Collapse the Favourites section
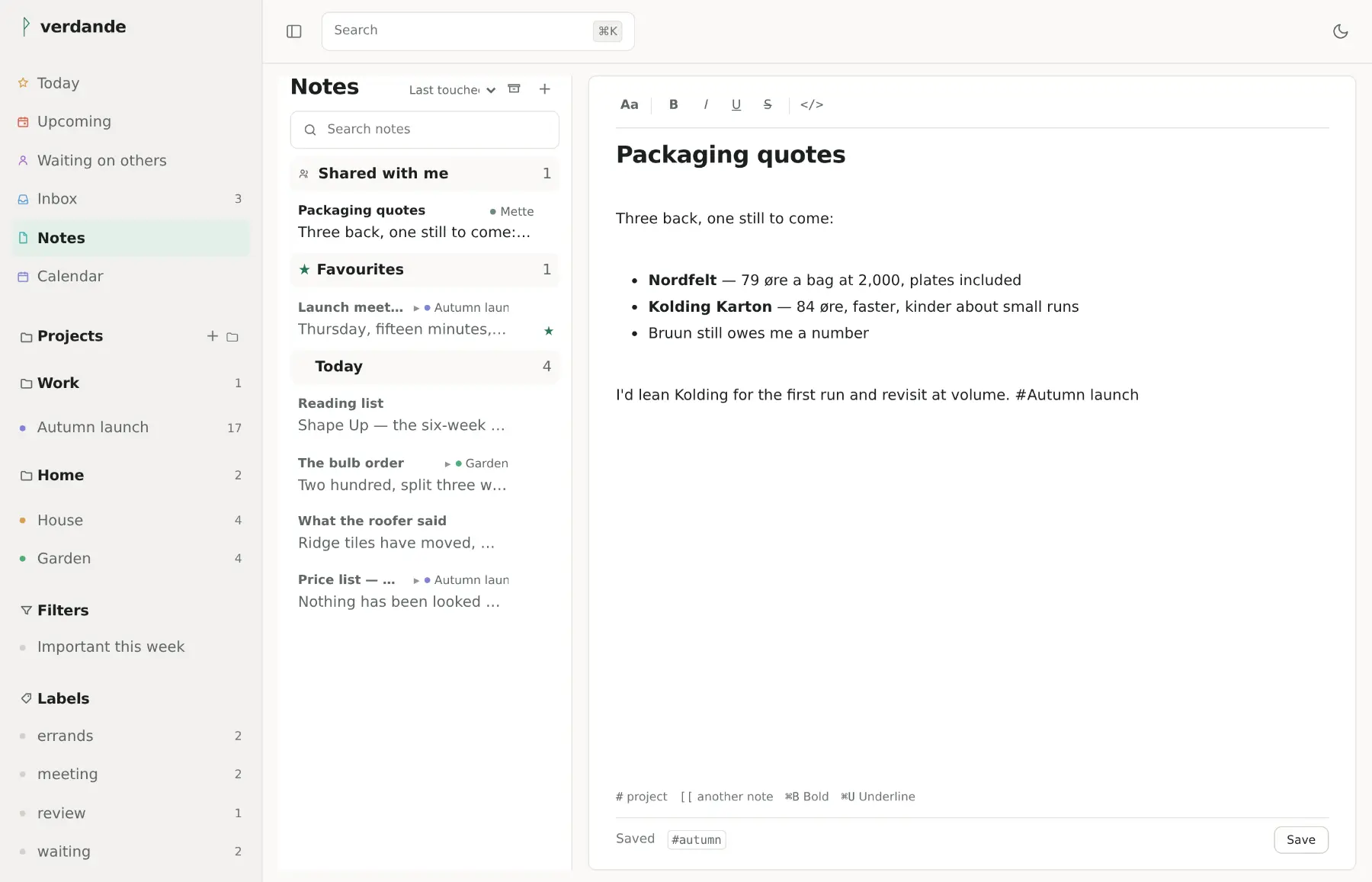 [425, 269]
